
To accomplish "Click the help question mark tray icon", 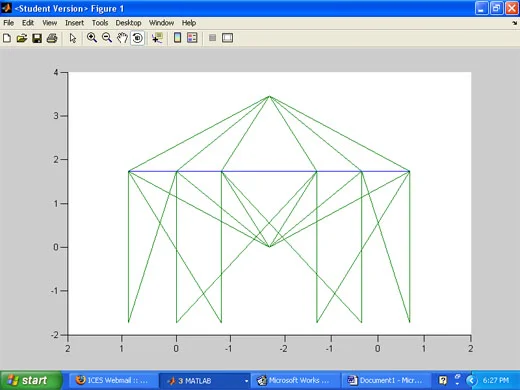I will pyautogui.click(x=443, y=380).
